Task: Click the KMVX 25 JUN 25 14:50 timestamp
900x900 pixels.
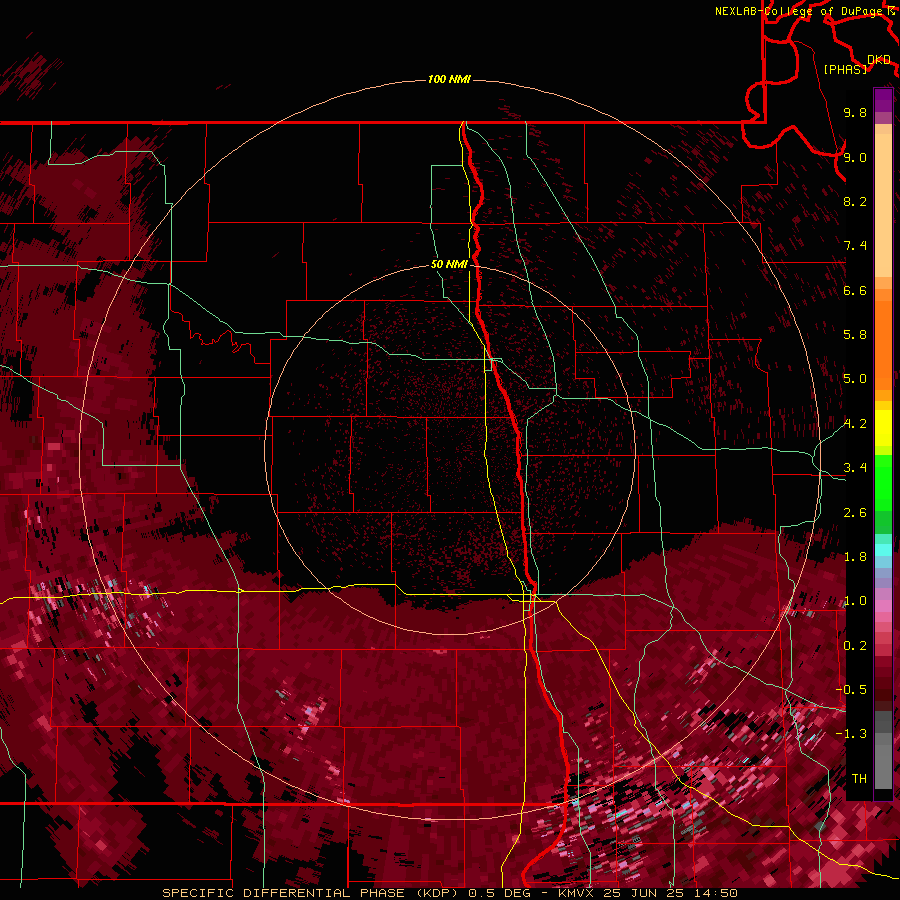Action: pyautogui.click(x=648, y=893)
